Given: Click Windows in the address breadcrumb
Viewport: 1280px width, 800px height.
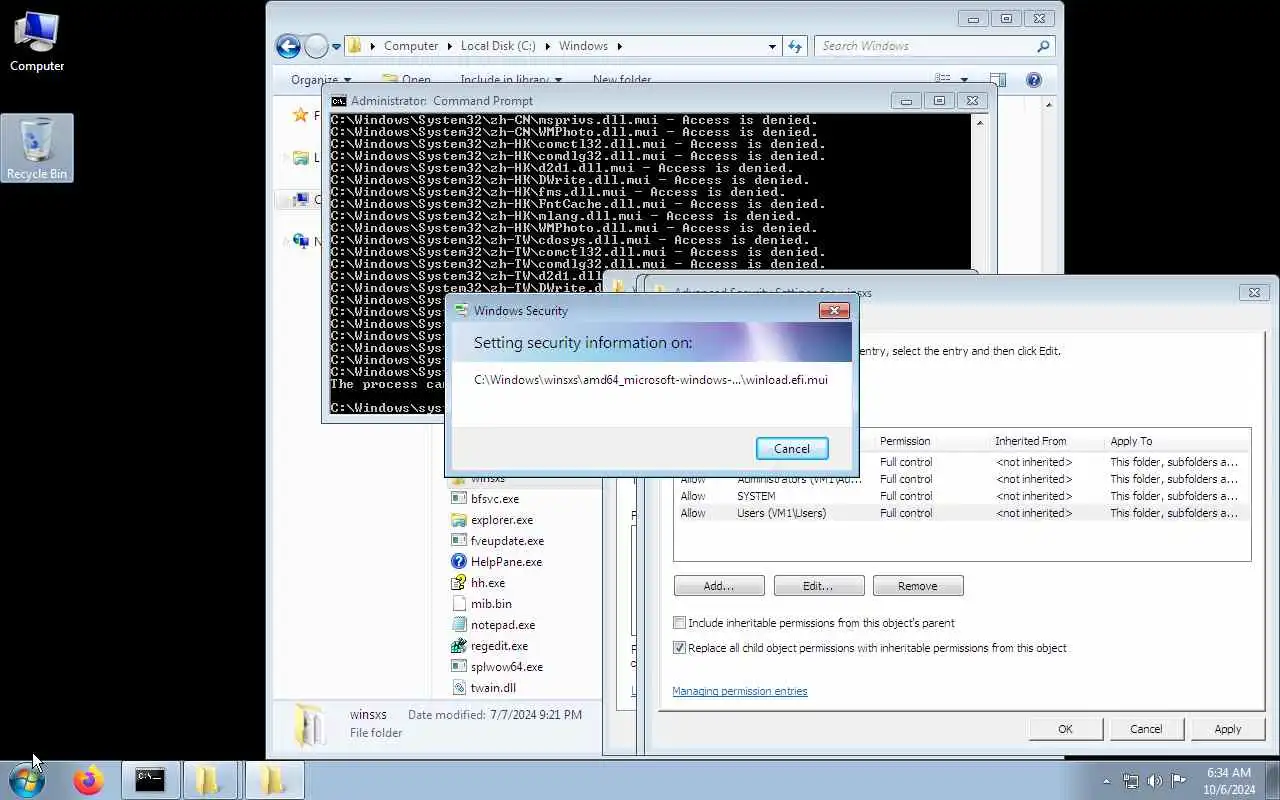Looking at the screenshot, I should pyautogui.click(x=583, y=46).
